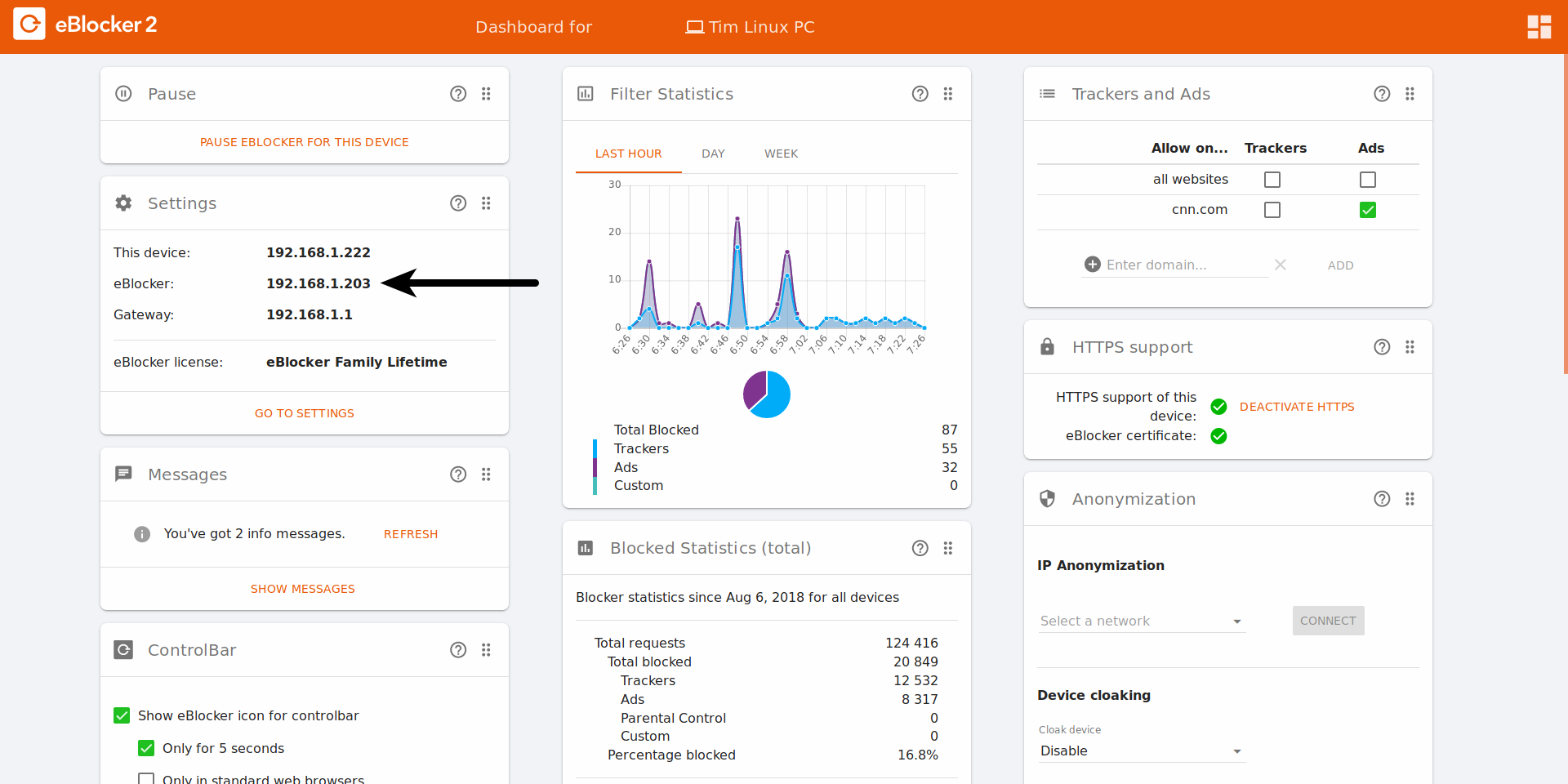
Task: Click Blocked Statistics (total) drag handle
Action: (x=948, y=548)
